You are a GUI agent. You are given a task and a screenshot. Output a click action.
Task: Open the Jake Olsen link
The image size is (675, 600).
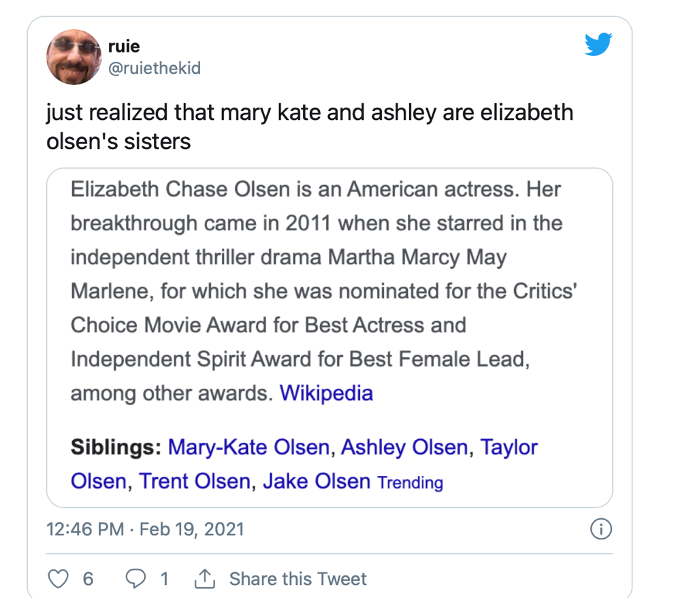pyautogui.click(x=316, y=481)
